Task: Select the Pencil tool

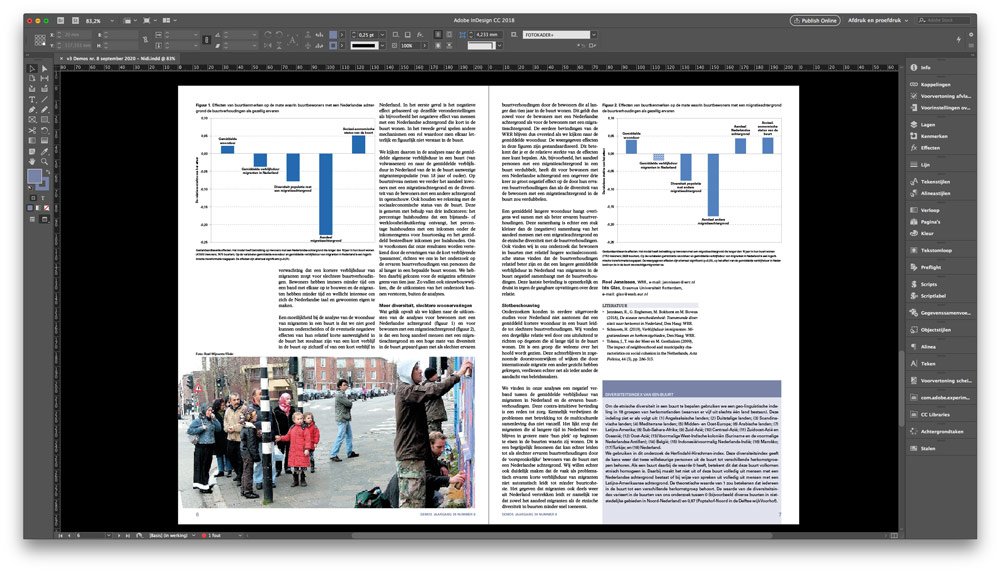Action: (44, 110)
